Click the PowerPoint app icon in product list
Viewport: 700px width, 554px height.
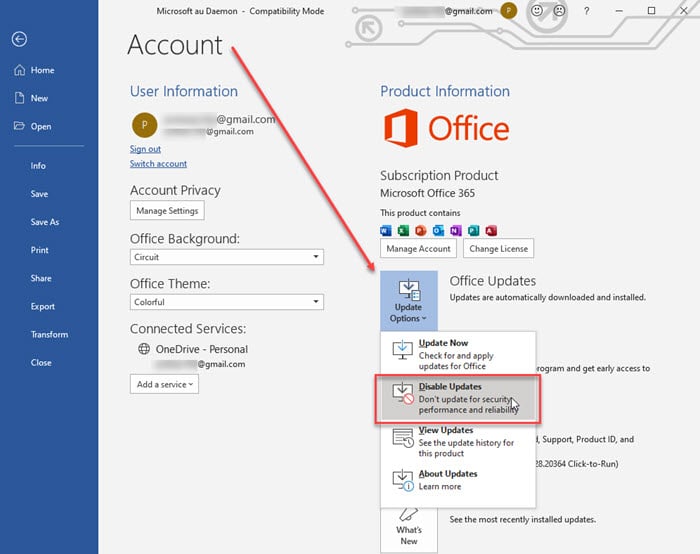click(x=421, y=230)
